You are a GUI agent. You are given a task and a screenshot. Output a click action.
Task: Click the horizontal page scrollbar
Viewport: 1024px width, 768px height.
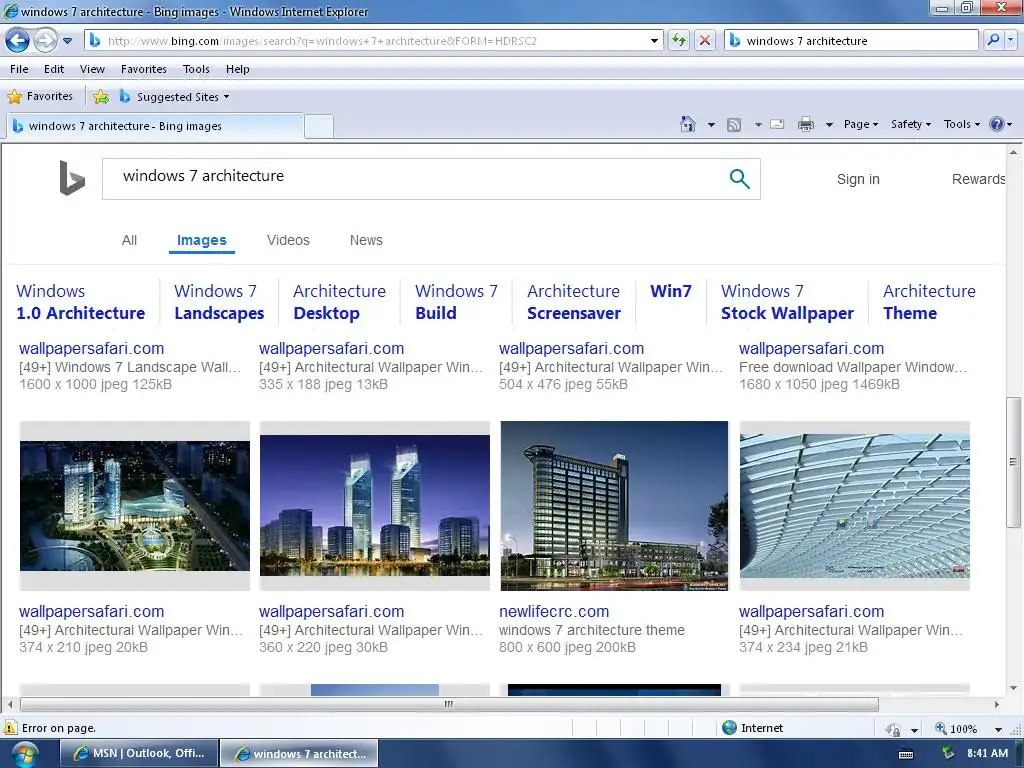point(449,704)
